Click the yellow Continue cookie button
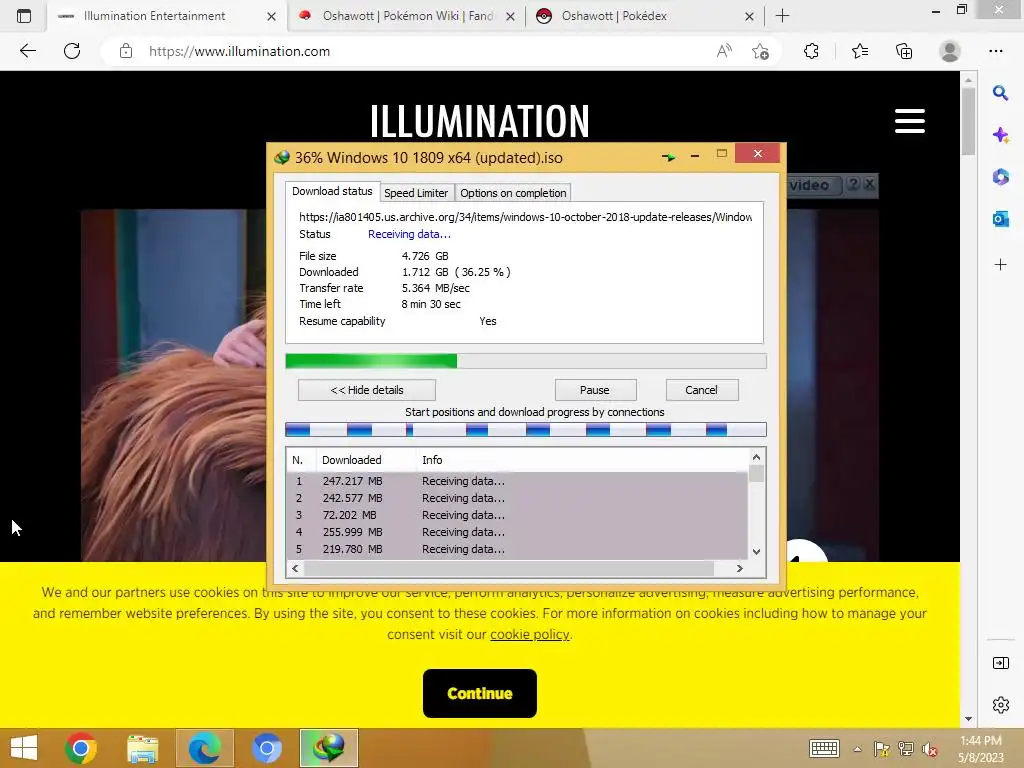This screenshot has height=768, width=1024. click(x=479, y=693)
